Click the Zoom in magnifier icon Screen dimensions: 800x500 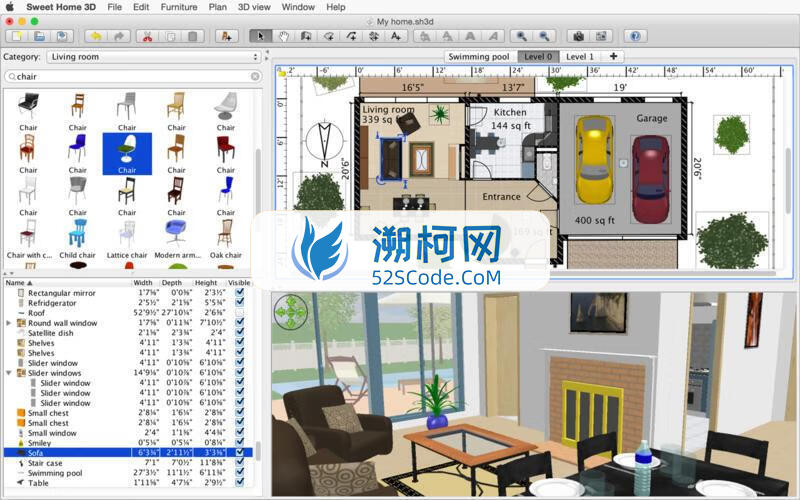pos(521,36)
